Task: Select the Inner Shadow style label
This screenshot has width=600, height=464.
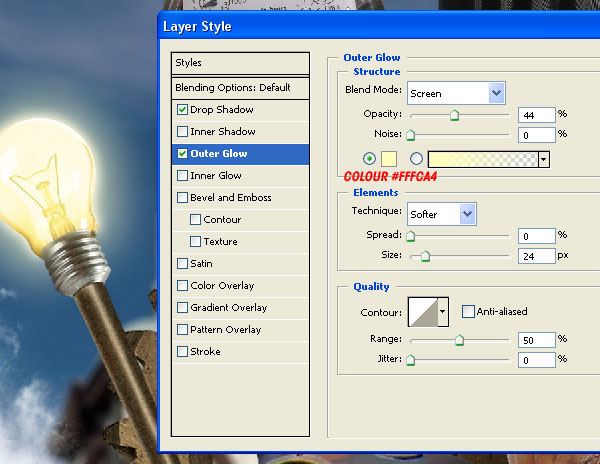Action: coord(223,132)
